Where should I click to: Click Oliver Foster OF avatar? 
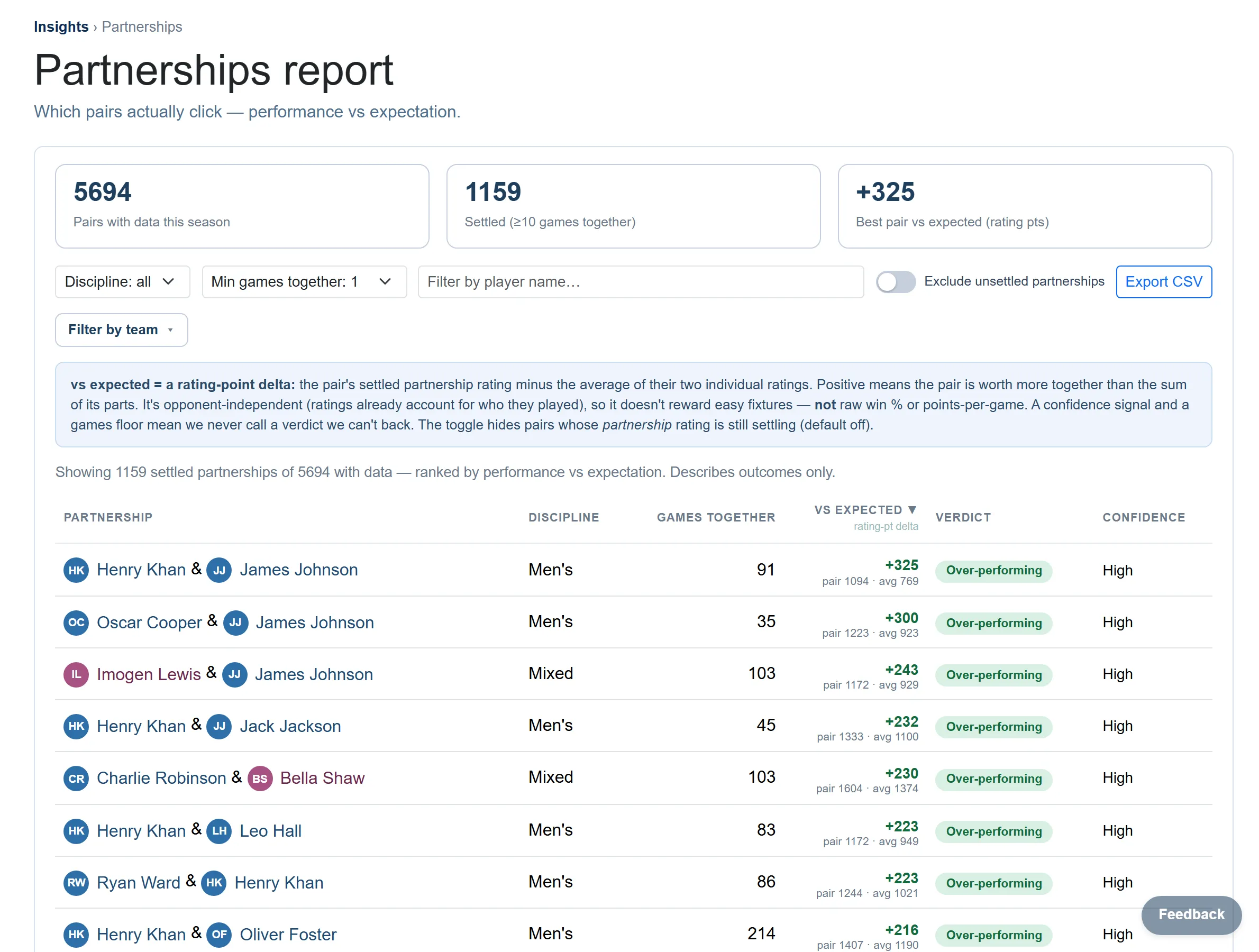point(219,935)
